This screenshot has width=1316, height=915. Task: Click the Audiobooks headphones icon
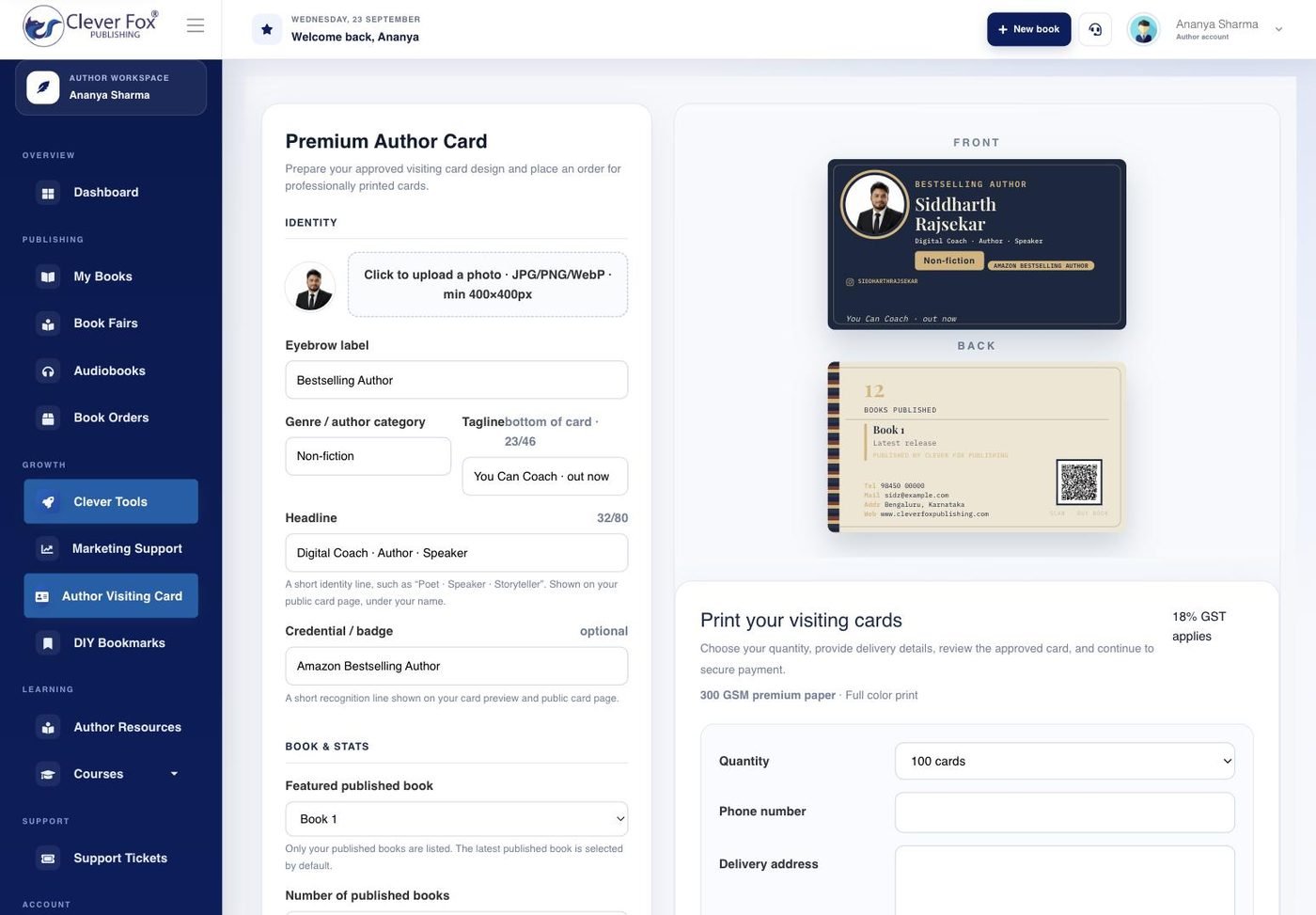pos(48,371)
